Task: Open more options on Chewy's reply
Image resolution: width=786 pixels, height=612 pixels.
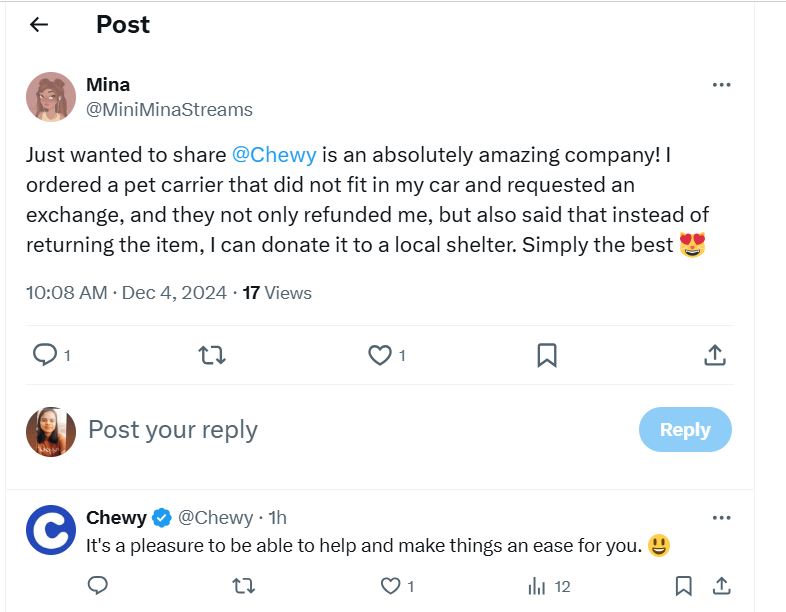Action: pyautogui.click(x=722, y=518)
